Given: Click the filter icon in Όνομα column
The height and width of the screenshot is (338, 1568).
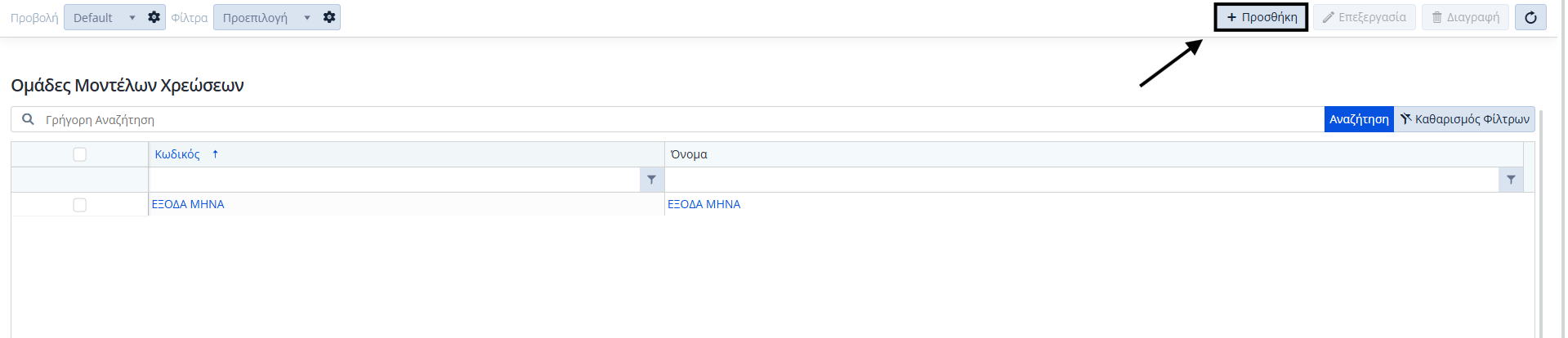Looking at the screenshot, I should [x=1511, y=180].
